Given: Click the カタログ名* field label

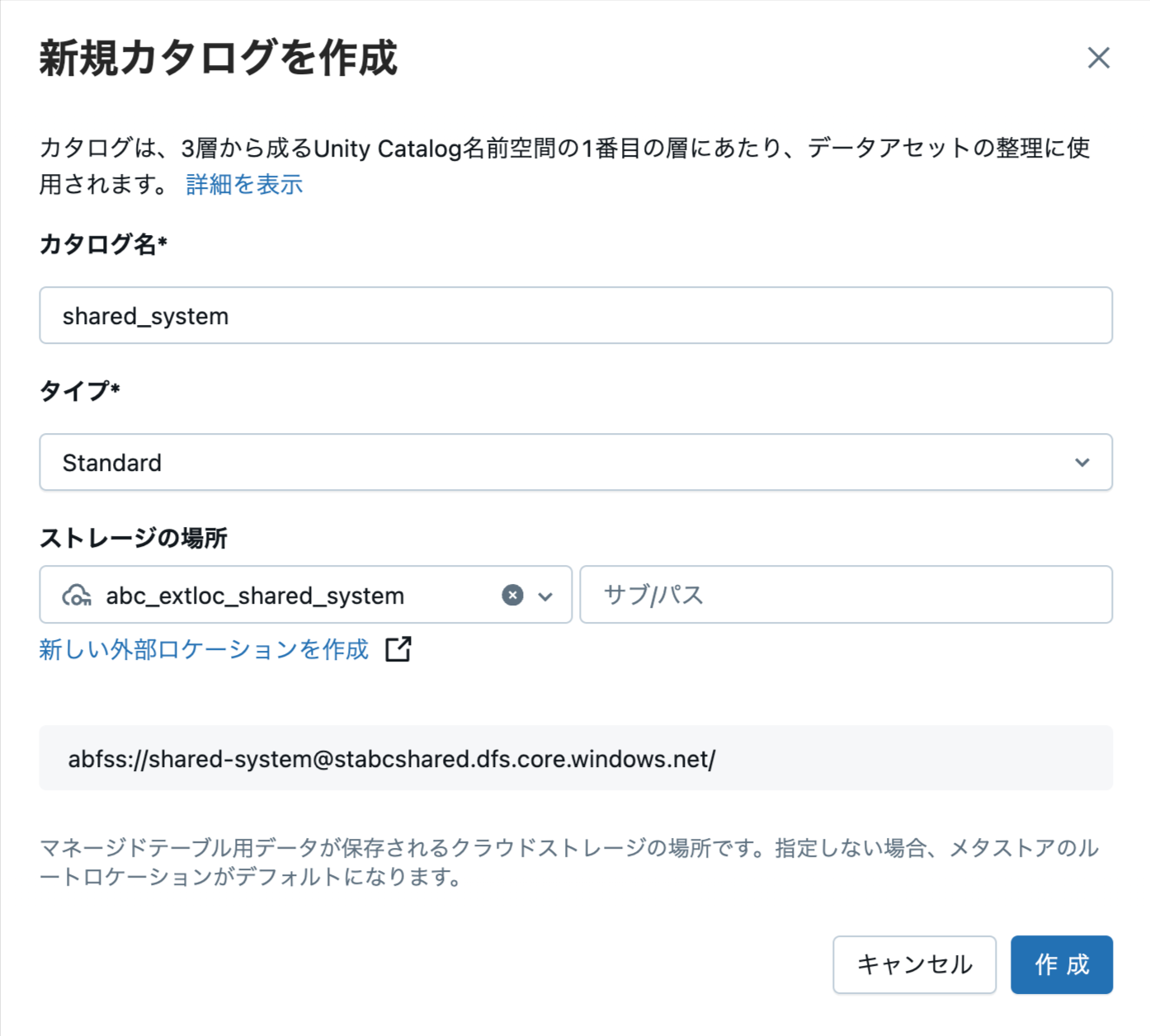Looking at the screenshot, I should [103, 243].
